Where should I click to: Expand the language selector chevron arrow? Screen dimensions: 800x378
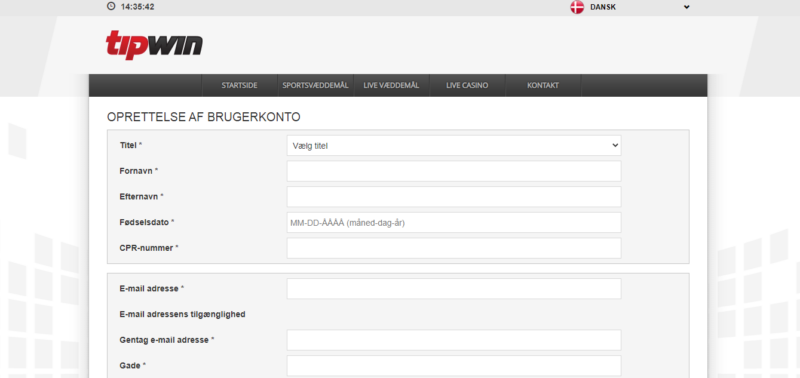pos(686,7)
